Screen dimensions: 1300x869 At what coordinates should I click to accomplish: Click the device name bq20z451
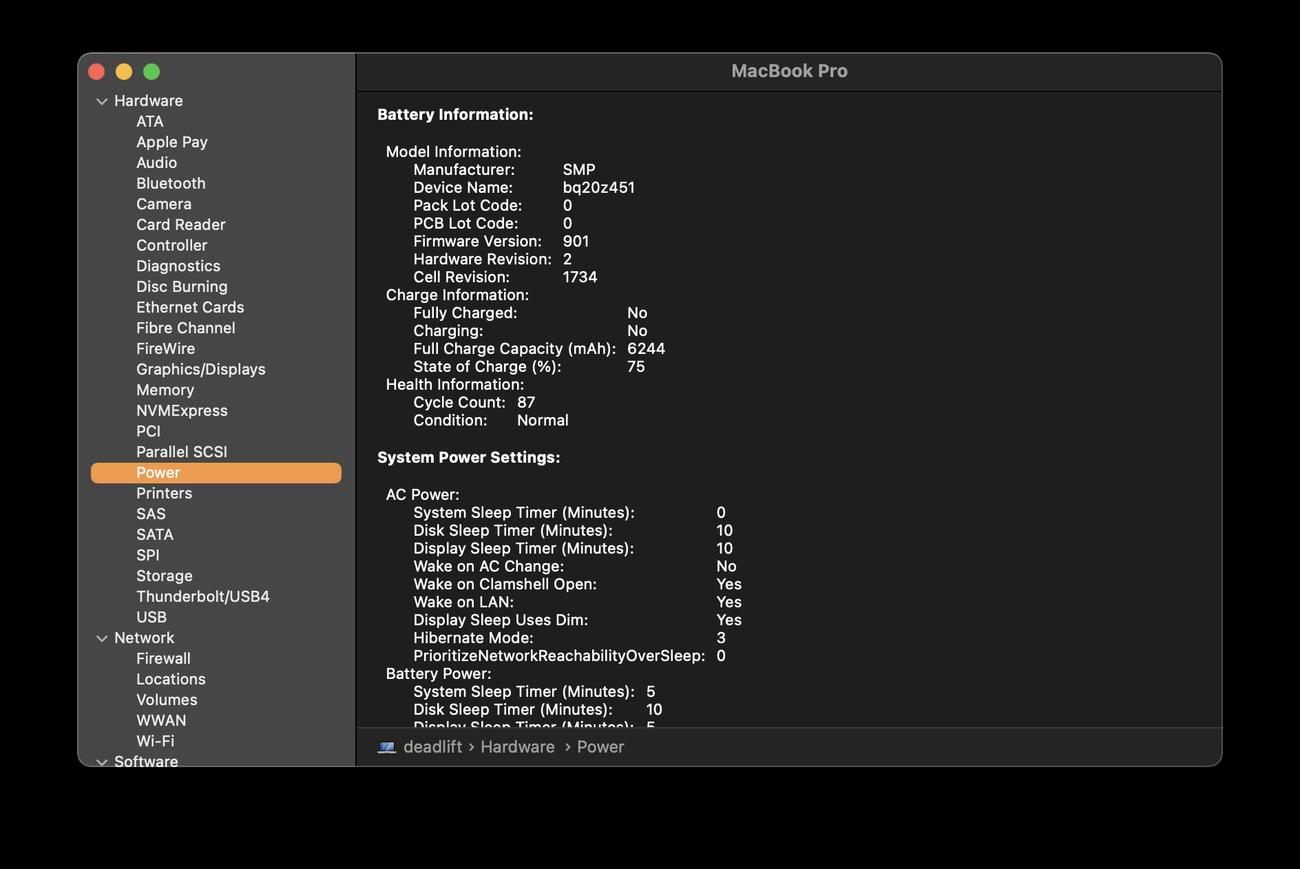(599, 188)
